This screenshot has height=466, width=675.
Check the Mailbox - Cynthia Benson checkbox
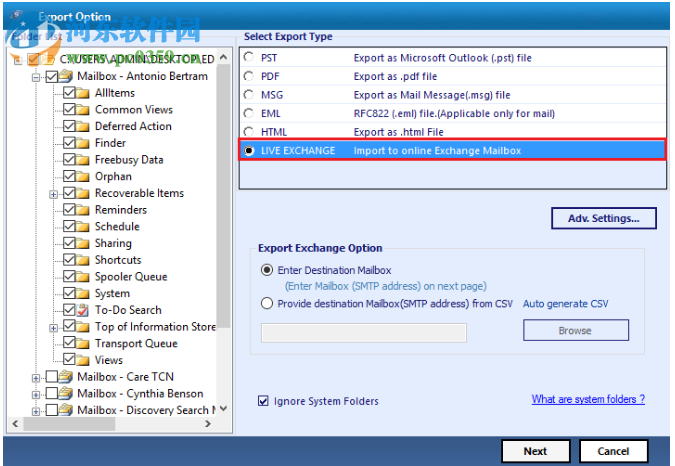click(52, 393)
